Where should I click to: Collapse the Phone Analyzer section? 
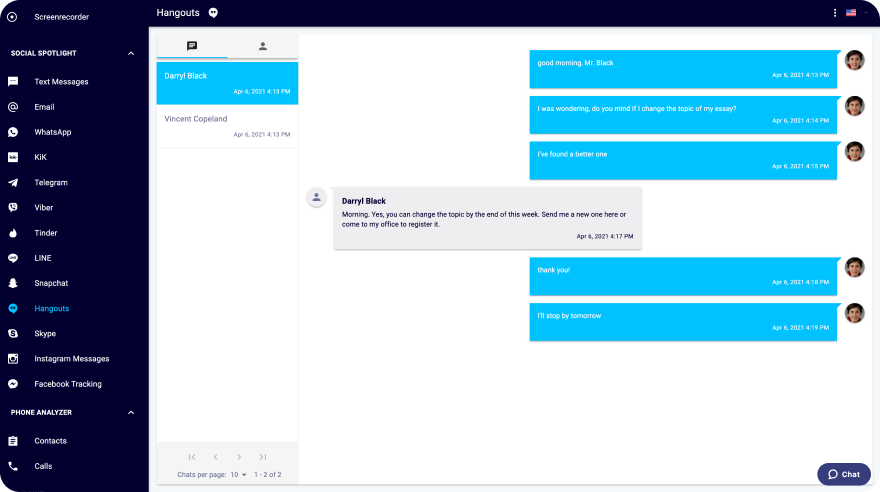click(x=131, y=412)
